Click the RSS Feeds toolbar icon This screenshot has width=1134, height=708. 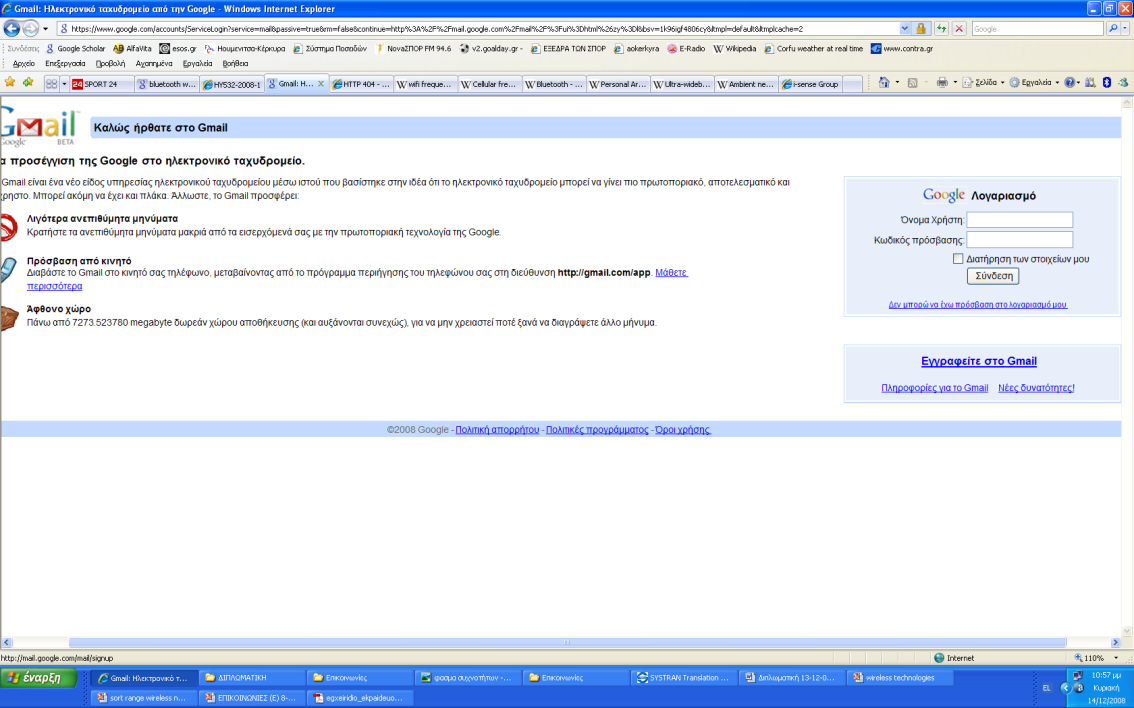point(913,82)
